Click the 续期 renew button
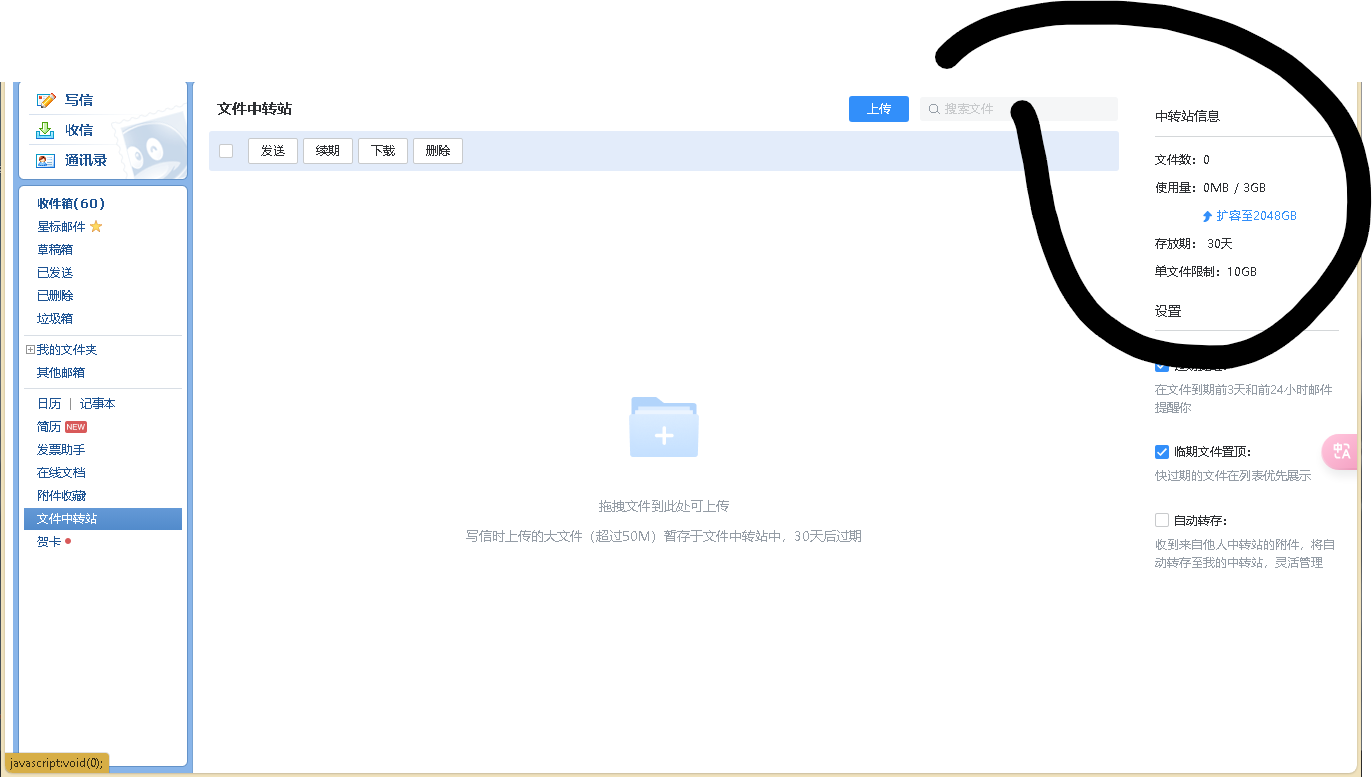 tap(328, 151)
